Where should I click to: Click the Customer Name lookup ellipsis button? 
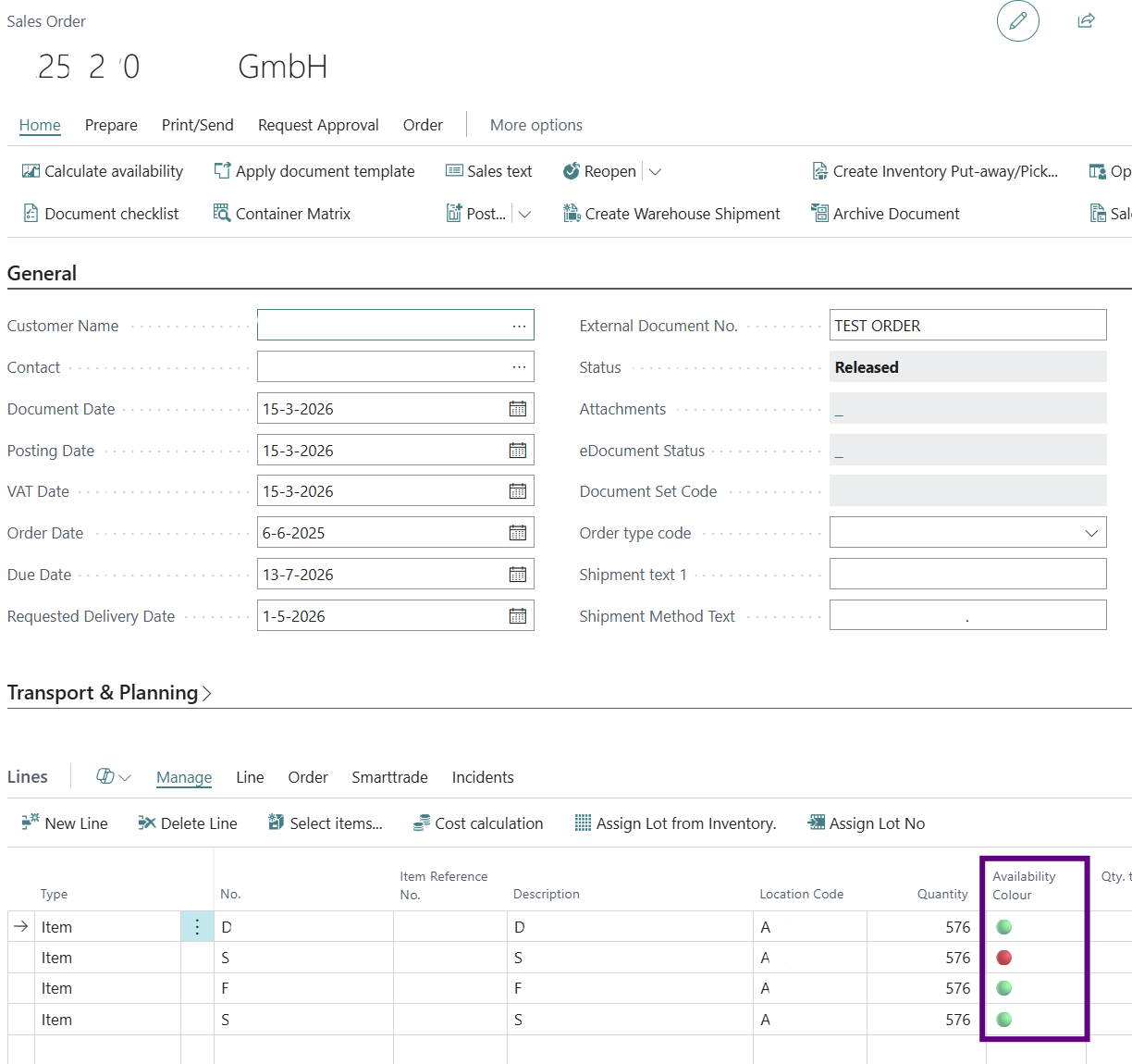coord(519,326)
